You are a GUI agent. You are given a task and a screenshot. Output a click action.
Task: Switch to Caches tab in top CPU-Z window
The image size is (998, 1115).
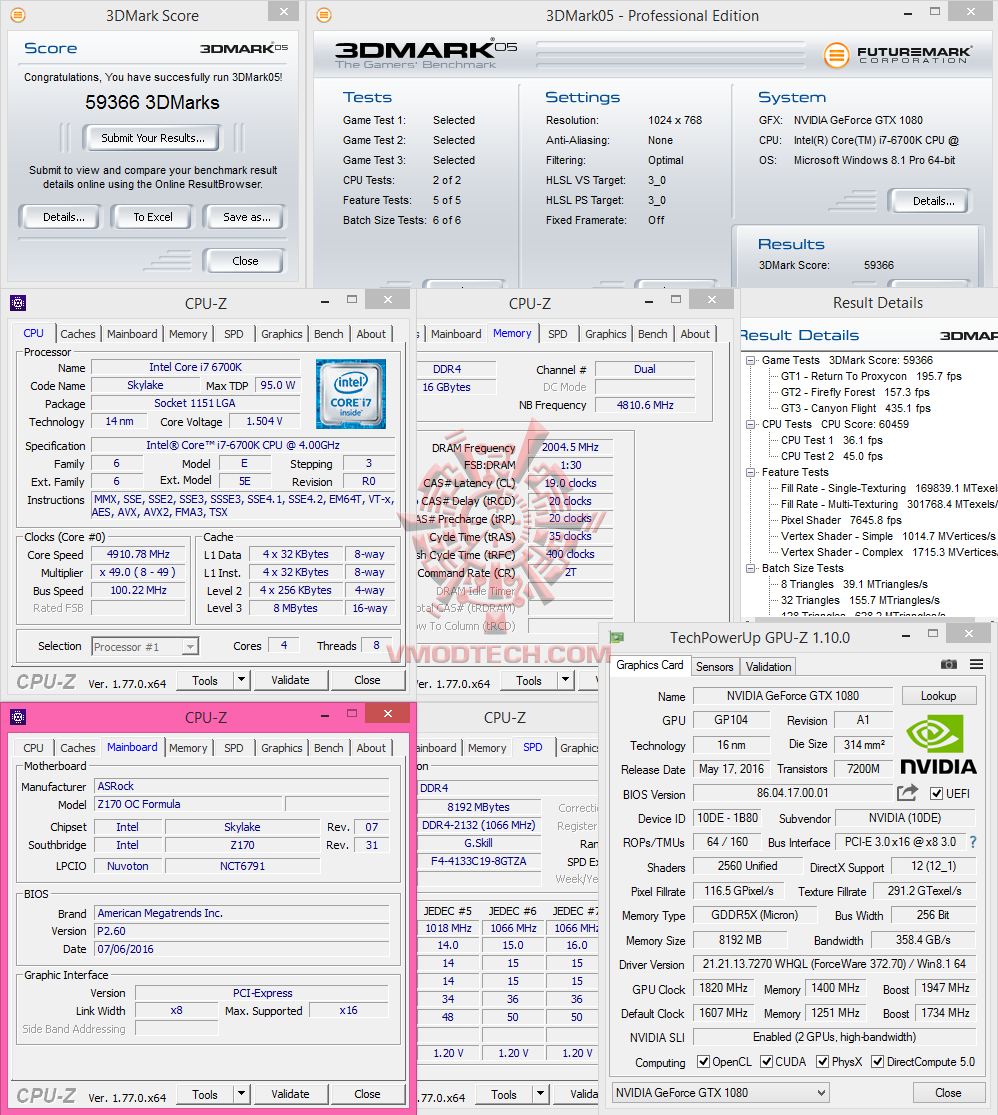78,334
